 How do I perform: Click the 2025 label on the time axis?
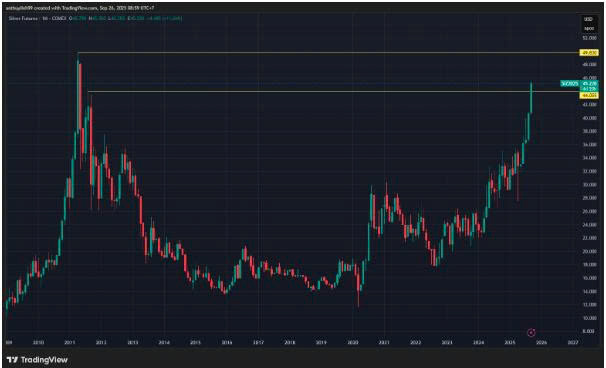[510, 342]
